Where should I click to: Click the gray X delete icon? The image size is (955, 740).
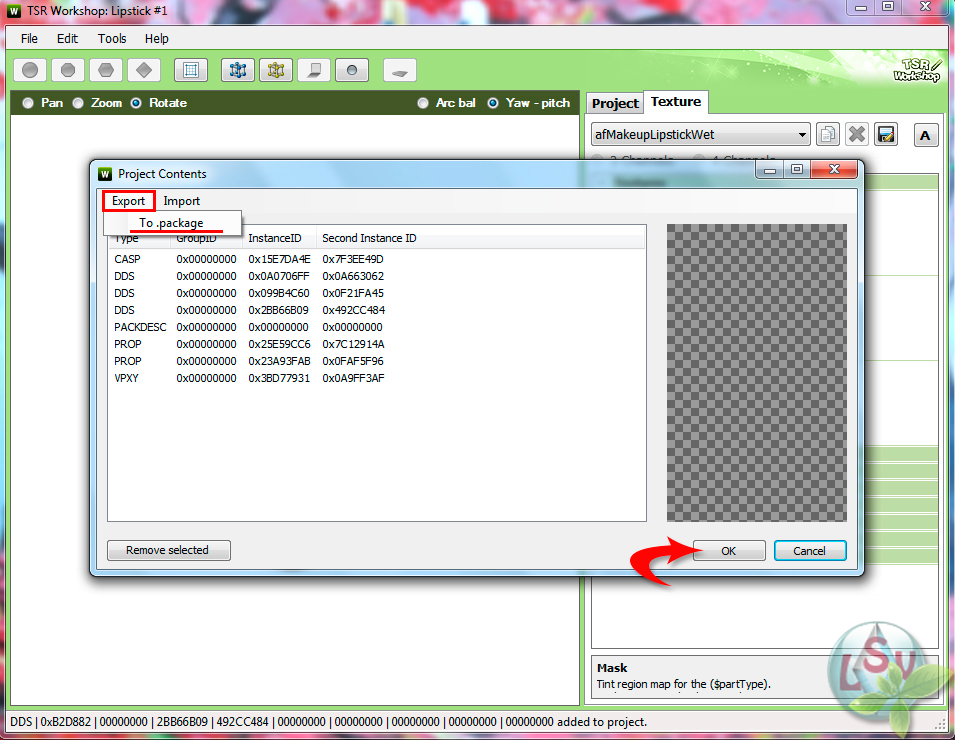[857, 134]
